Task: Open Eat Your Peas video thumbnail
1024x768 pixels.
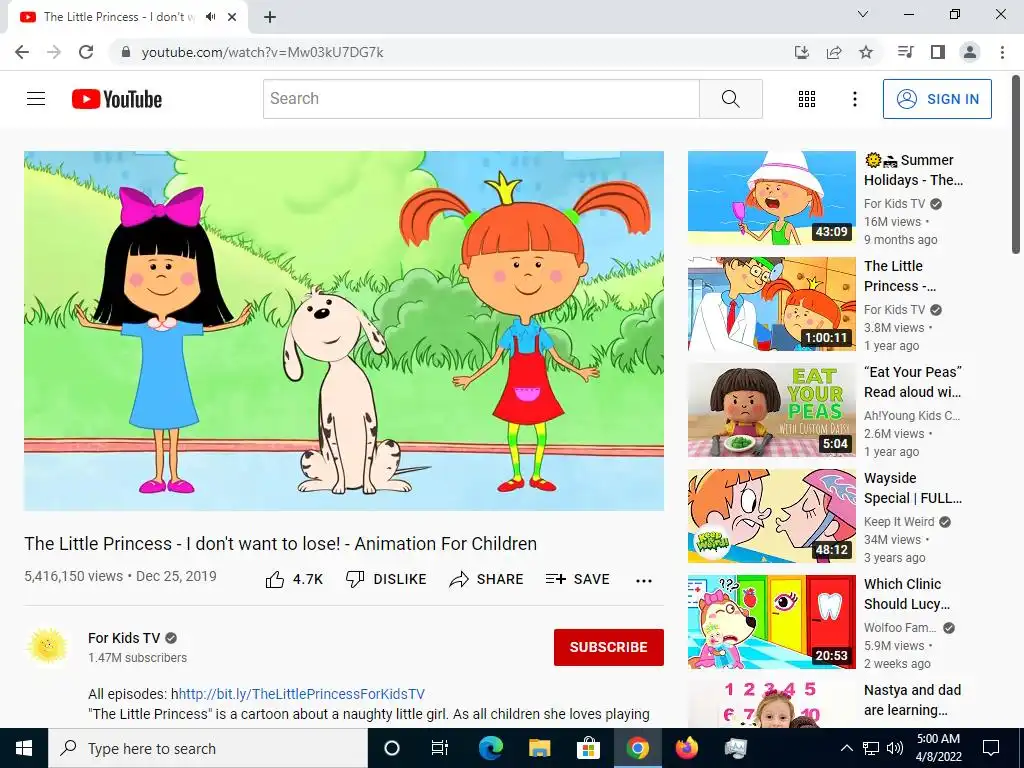Action: (x=771, y=410)
